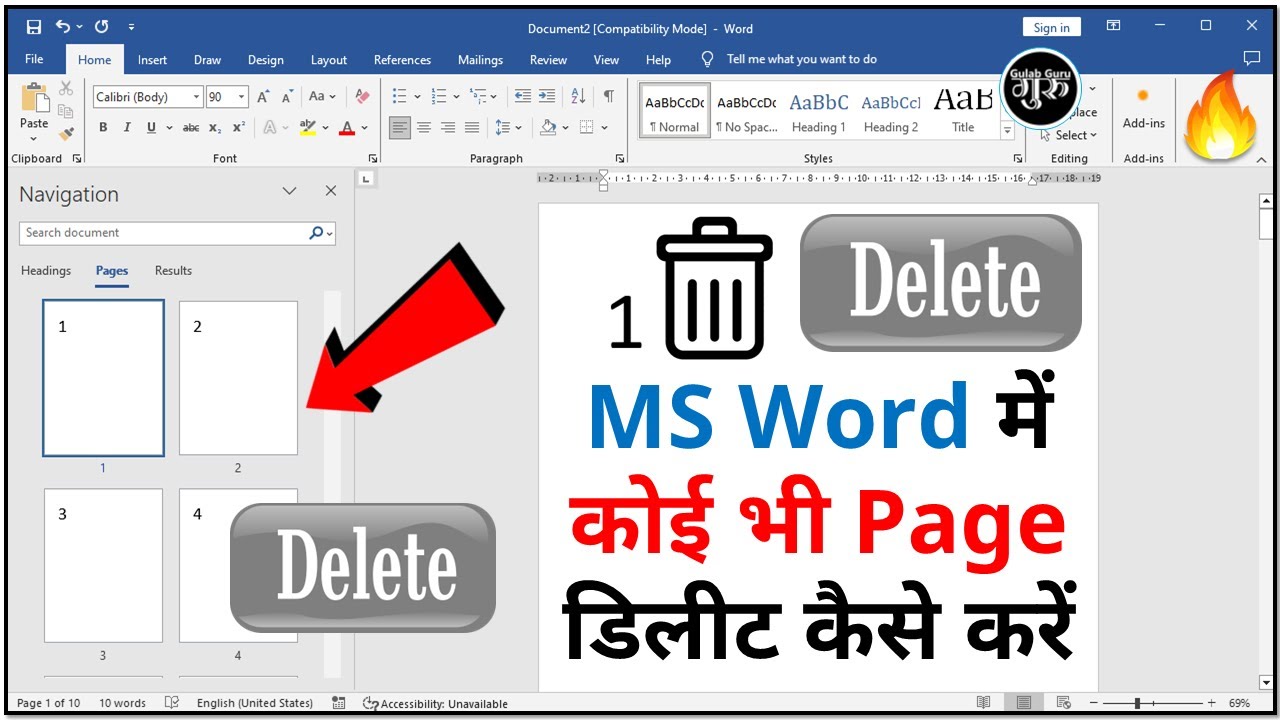Switch to Results tab in Navigation
The image size is (1280, 720).
[x=173, y=271]
